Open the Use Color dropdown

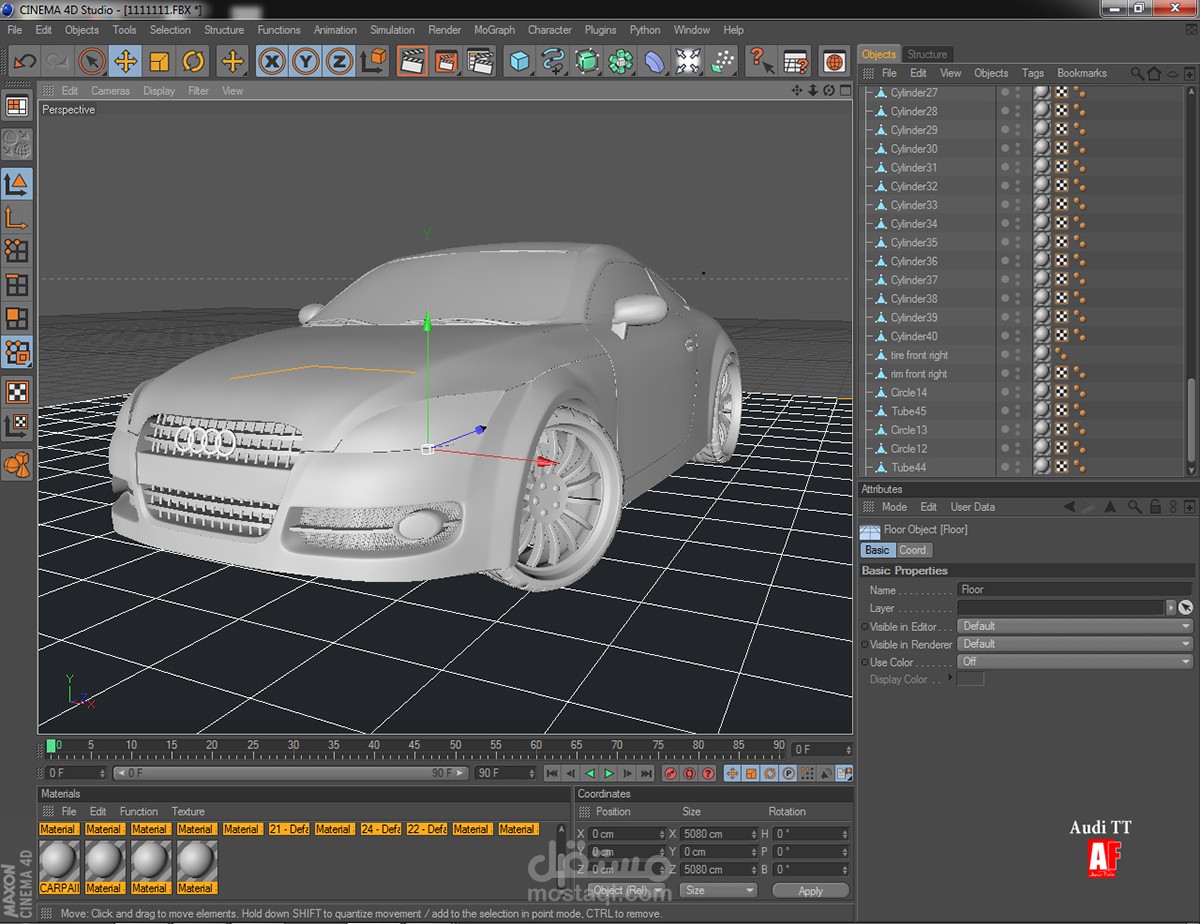[x=1075, y=662]
